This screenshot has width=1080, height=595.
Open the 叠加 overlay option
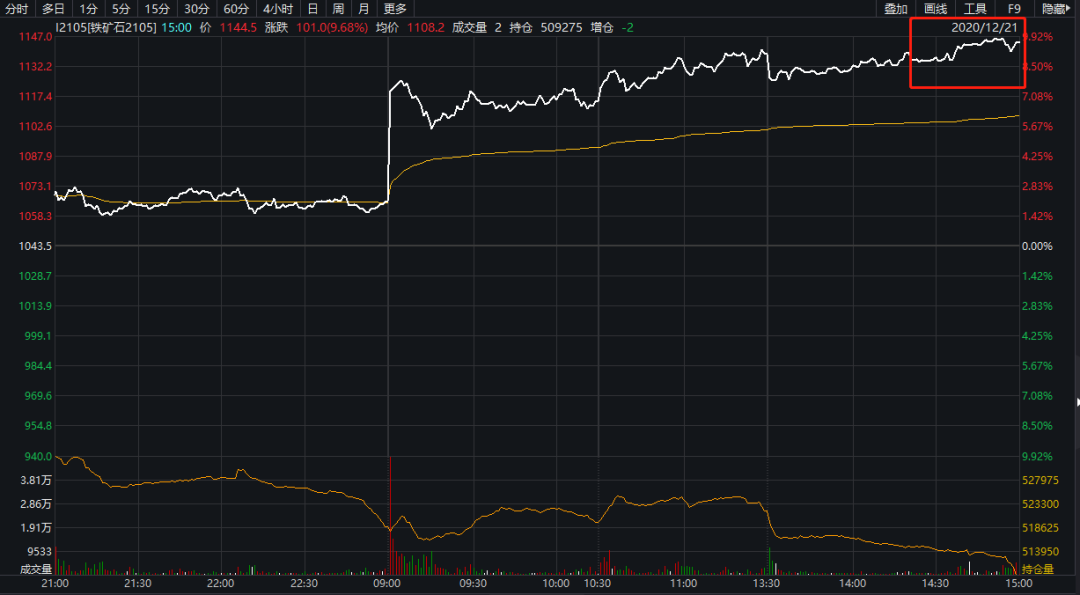point(895,8)
